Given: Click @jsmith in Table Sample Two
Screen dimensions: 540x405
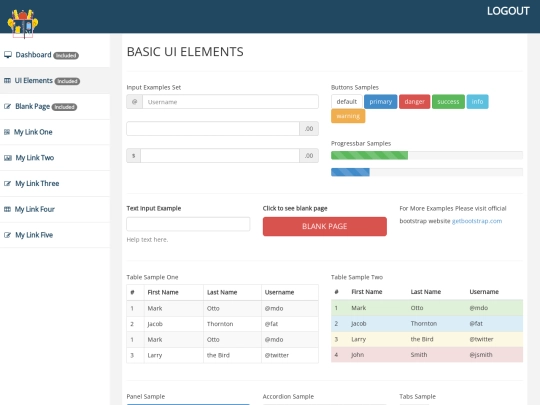Looking at the screenshot, I should [x=481, y=355].
